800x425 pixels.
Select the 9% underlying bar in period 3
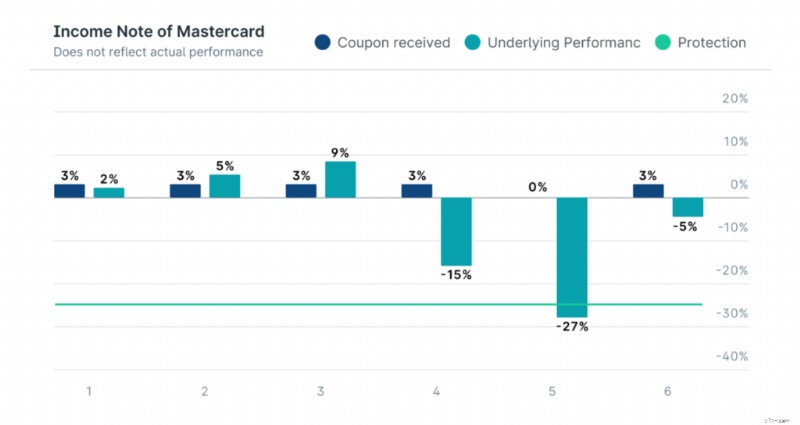[x=340, y=180]
